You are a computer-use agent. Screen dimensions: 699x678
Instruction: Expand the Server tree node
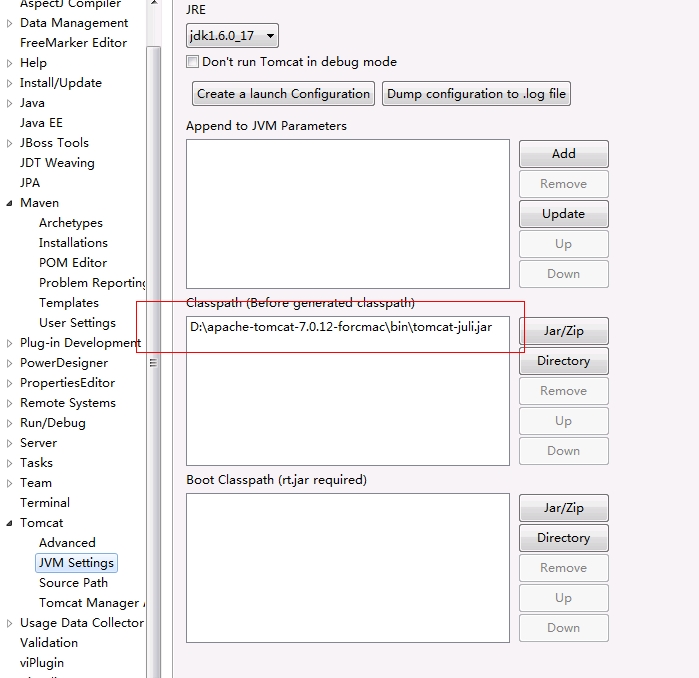[x=9, y=444]
